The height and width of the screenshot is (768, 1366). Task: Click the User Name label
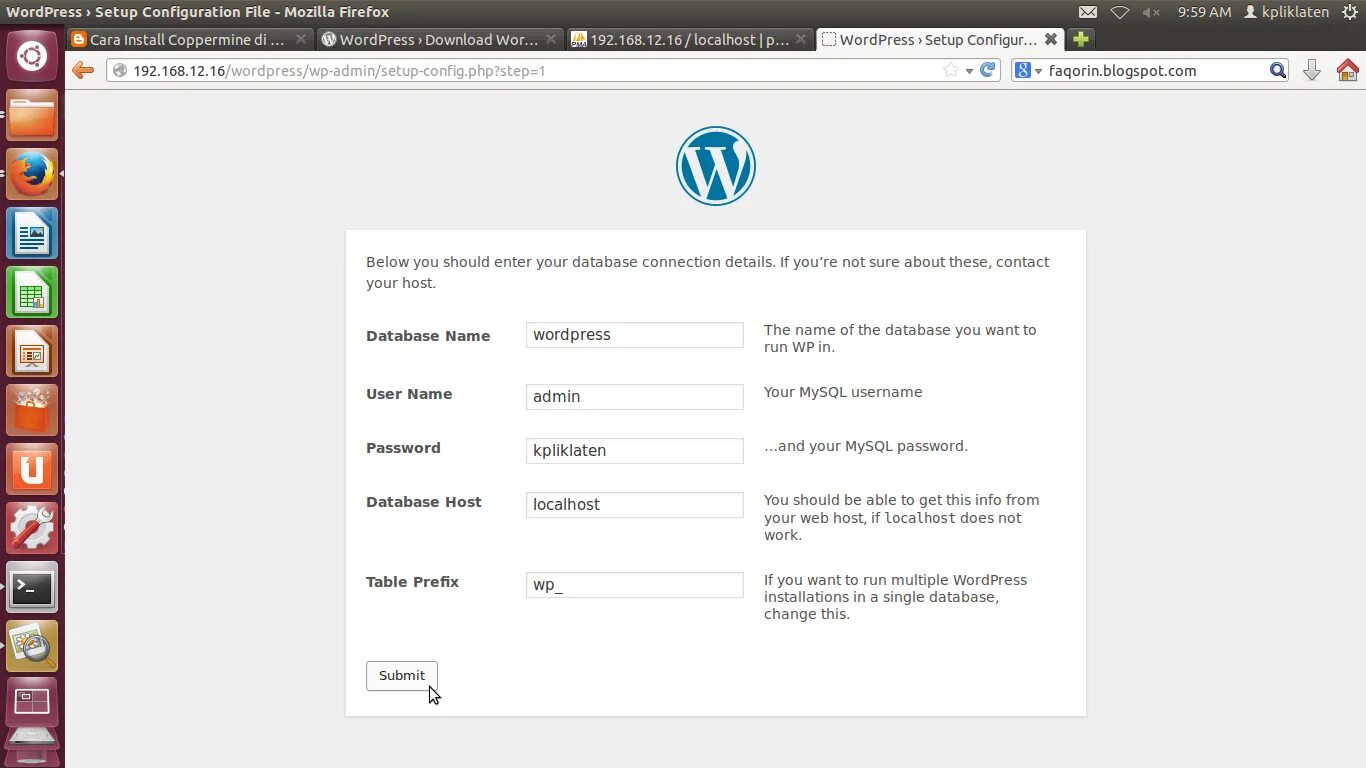point(409,394)
